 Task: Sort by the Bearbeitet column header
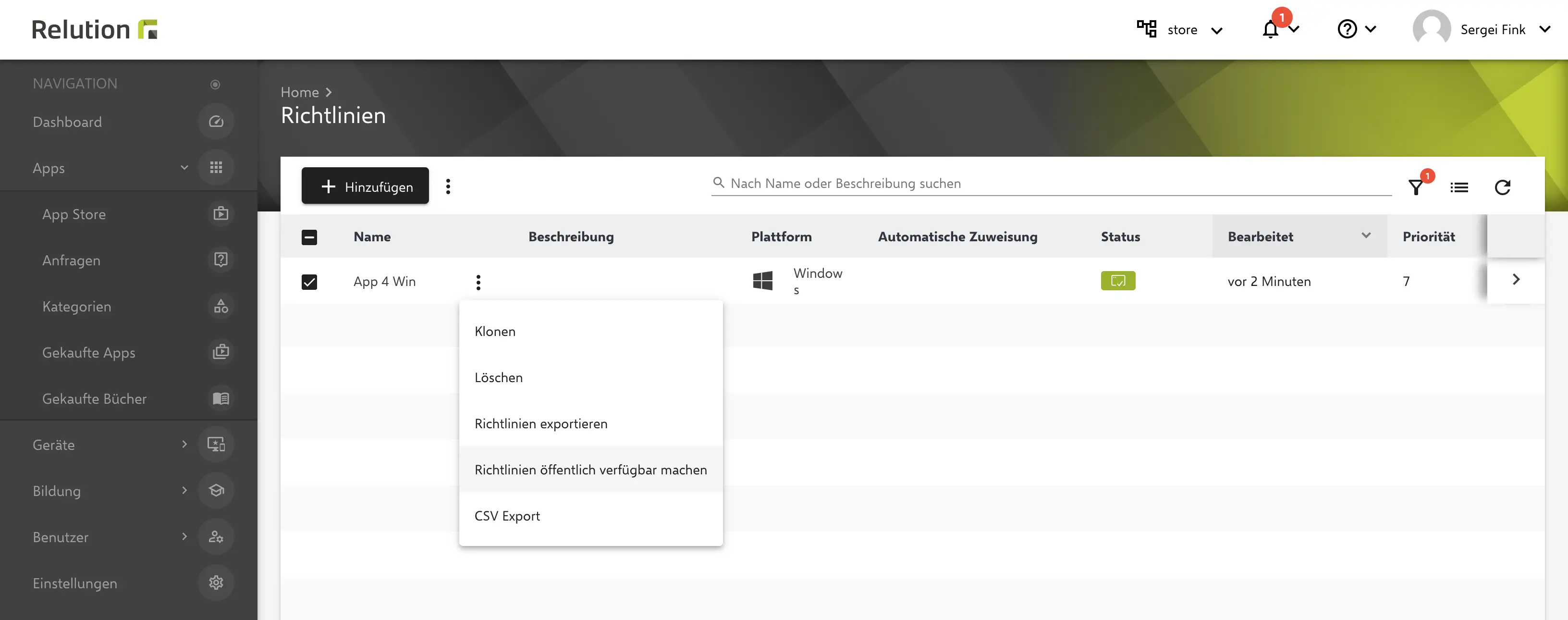[x=1260, y=236]
